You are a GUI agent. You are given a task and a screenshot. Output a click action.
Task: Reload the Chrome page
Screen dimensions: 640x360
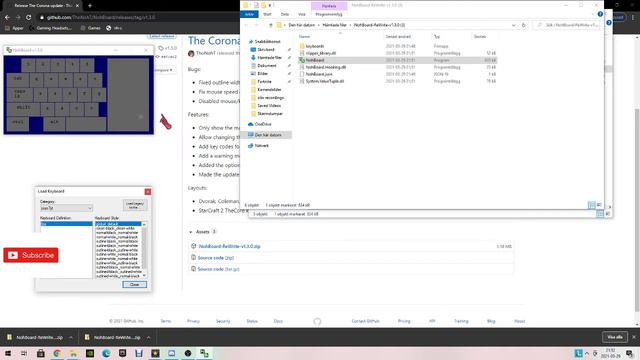[x=29, y=18]
